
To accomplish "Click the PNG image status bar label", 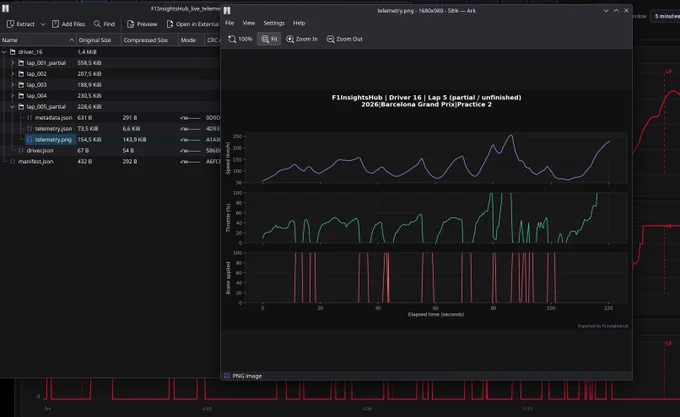I will coord(247,376).
